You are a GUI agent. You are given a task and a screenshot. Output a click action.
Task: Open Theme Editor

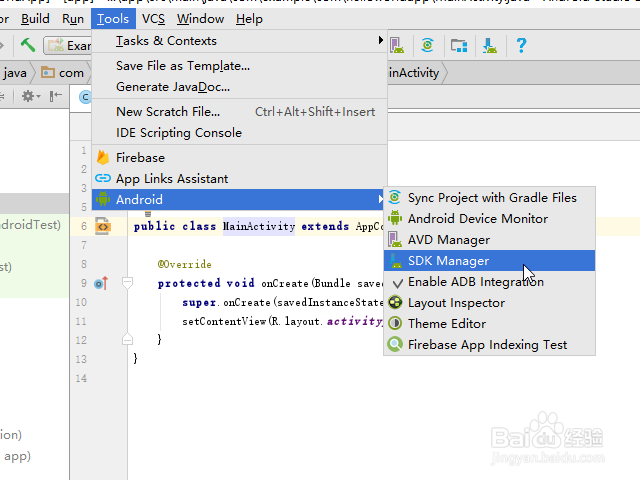(489, 324)
